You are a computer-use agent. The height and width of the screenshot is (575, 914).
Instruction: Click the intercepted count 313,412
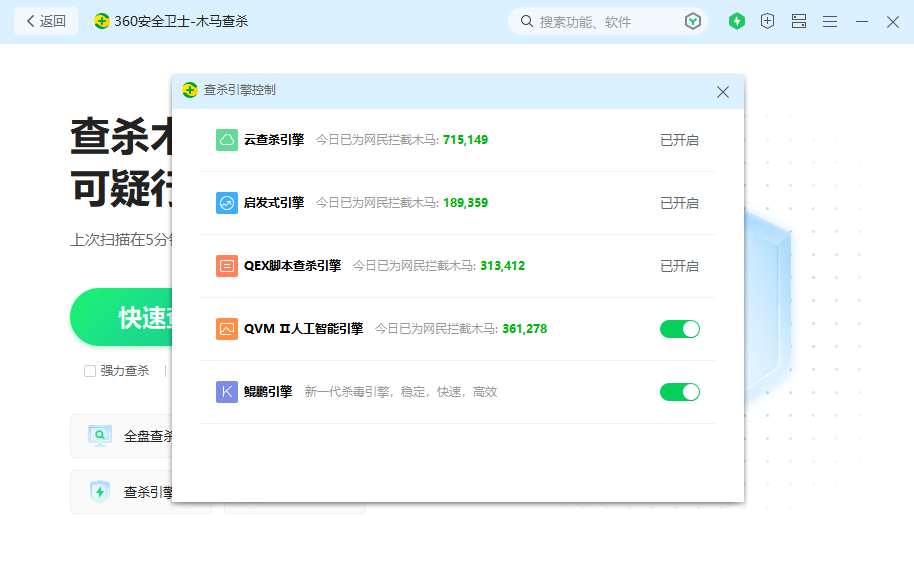pyautogui.click(x=502, y=266)
